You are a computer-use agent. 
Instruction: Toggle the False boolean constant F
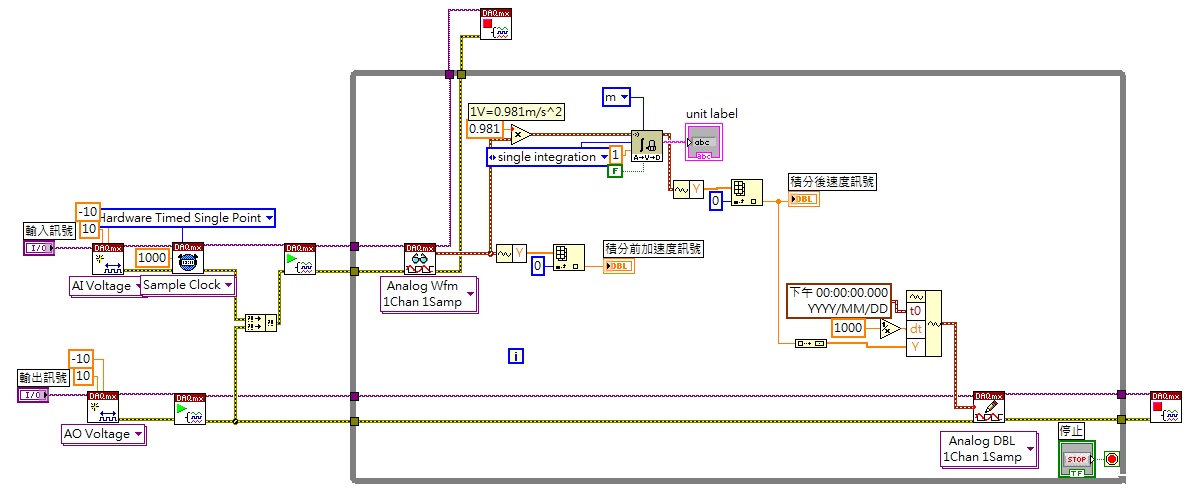tap(615, 172)
